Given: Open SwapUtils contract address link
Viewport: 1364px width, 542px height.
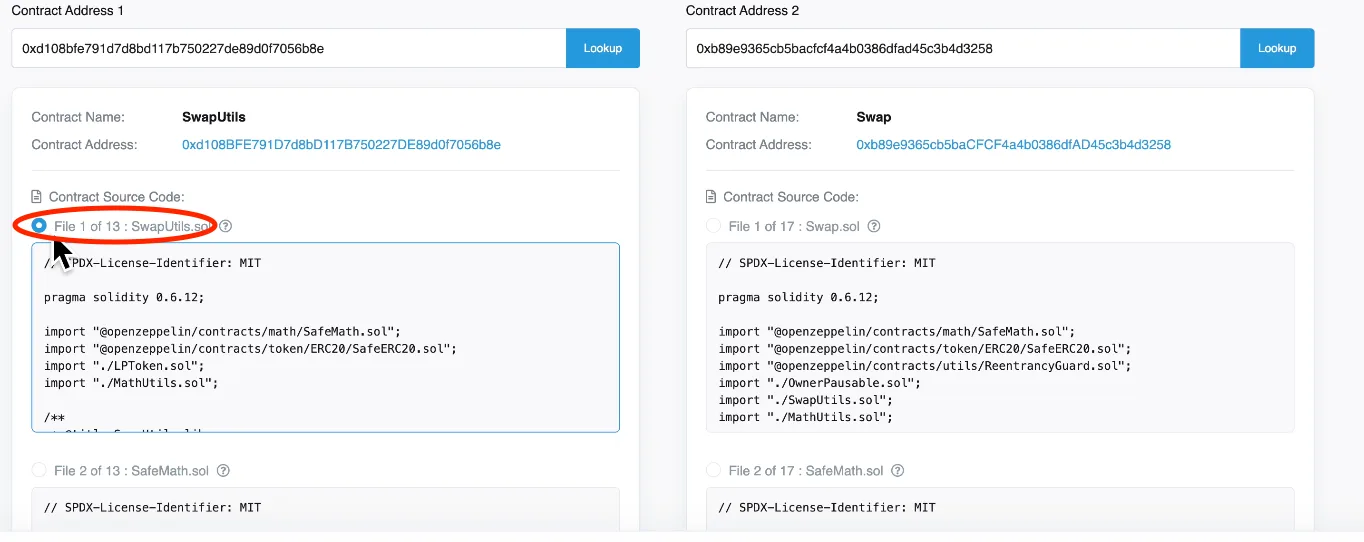Looking at the screenshot, I should [341, 145].
